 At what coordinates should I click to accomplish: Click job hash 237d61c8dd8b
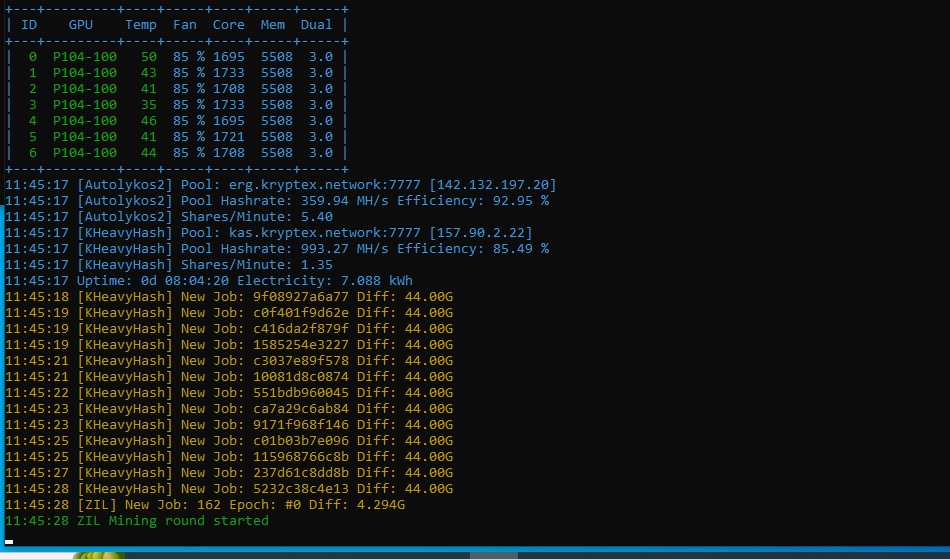pyautogui.click(x=301, y=472)
